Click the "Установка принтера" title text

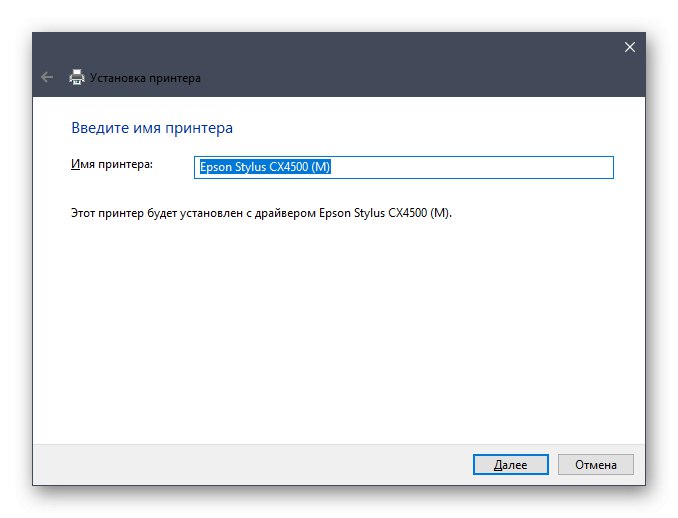pos(145,77)
